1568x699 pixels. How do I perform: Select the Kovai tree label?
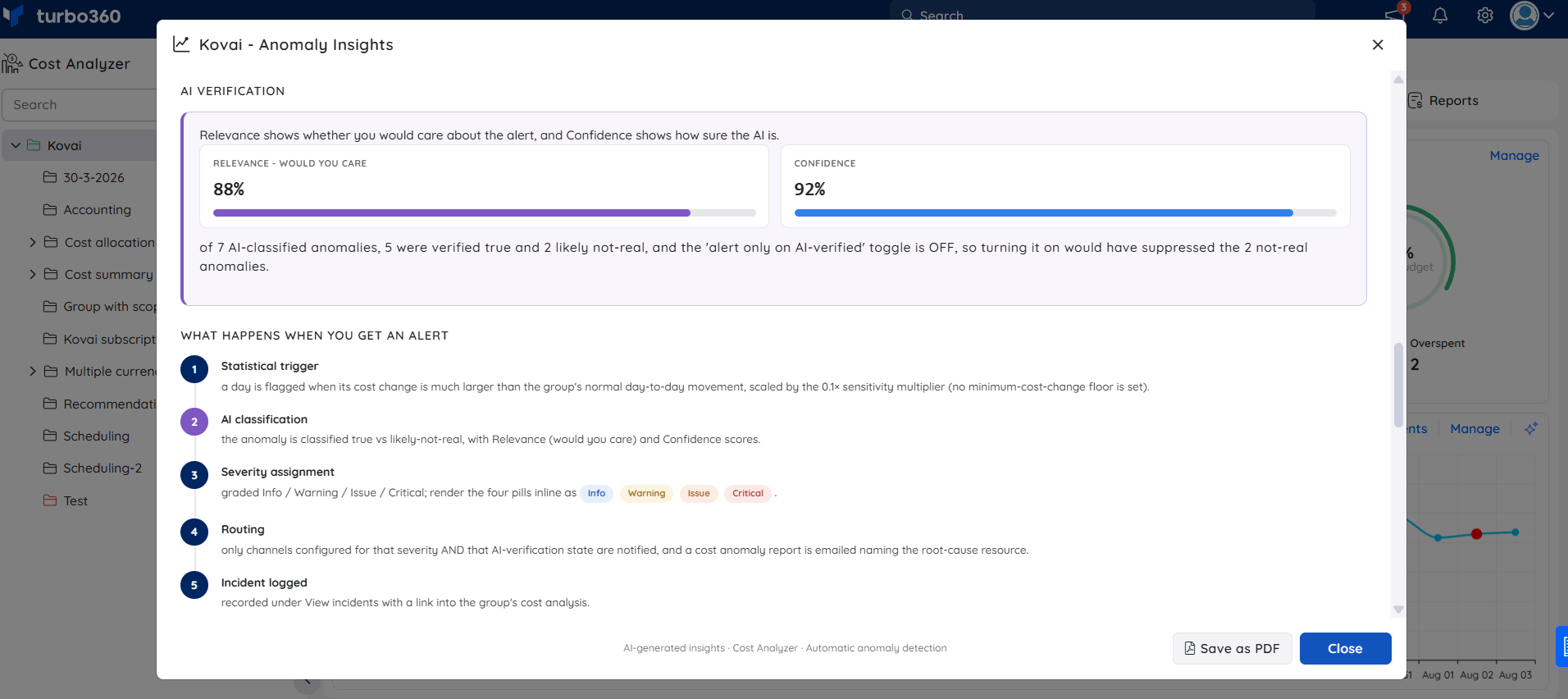(64, 145)
